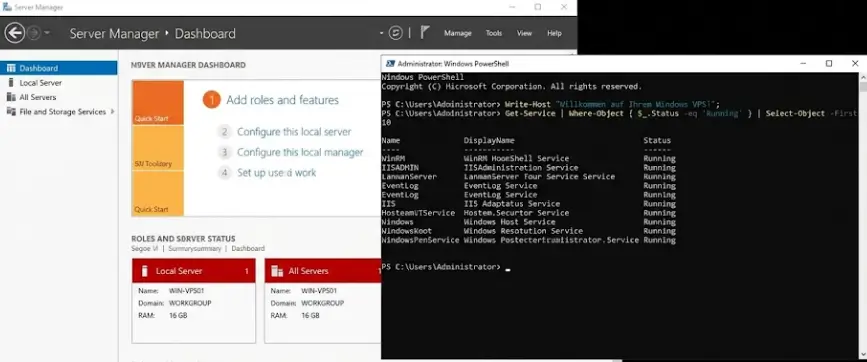
Task: Click 16 GB RAM value in Local Server tile
Action: tap(178, 316)
